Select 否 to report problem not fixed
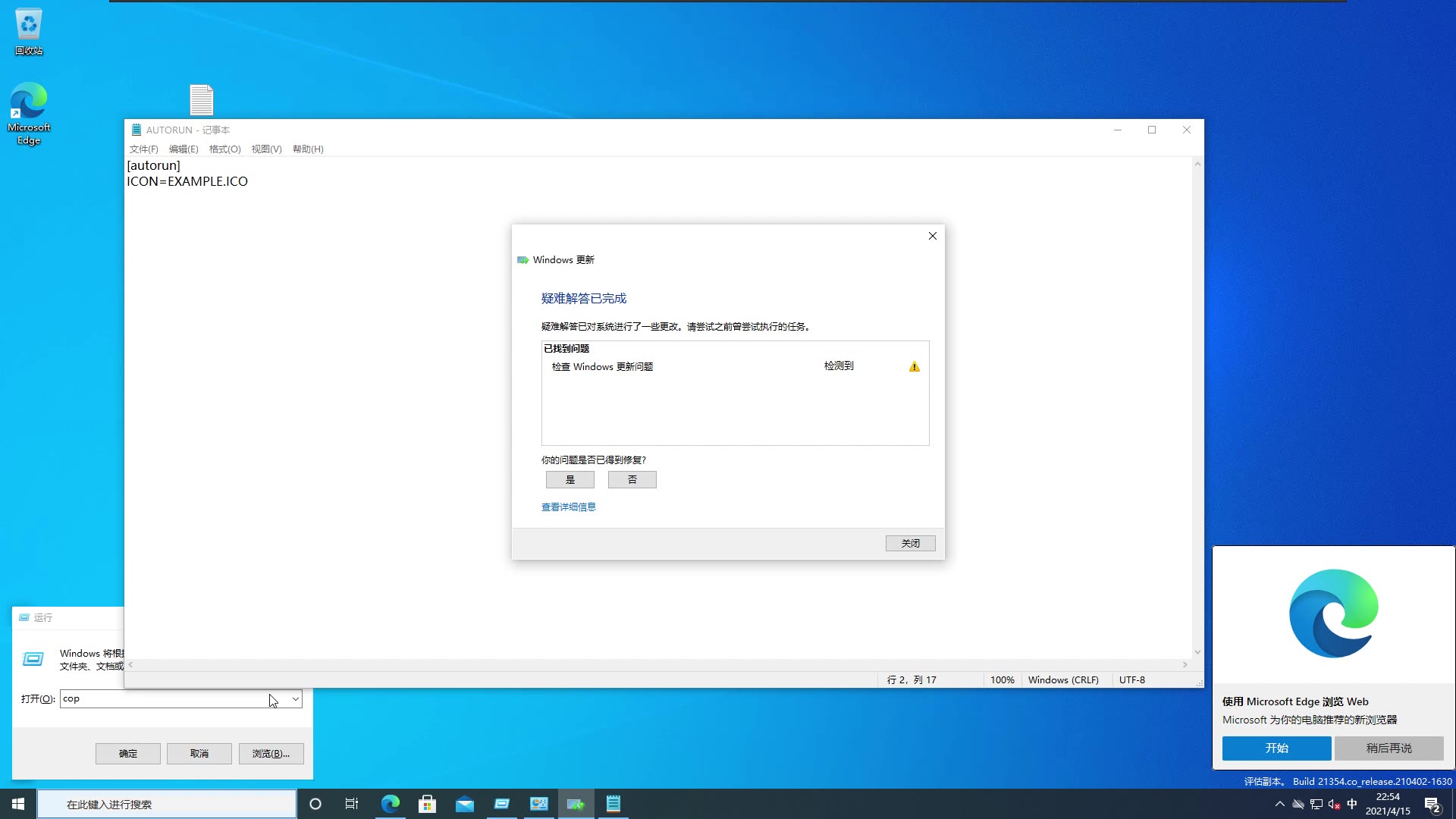Screen dimensions: 1456x819 click(632, 479)
